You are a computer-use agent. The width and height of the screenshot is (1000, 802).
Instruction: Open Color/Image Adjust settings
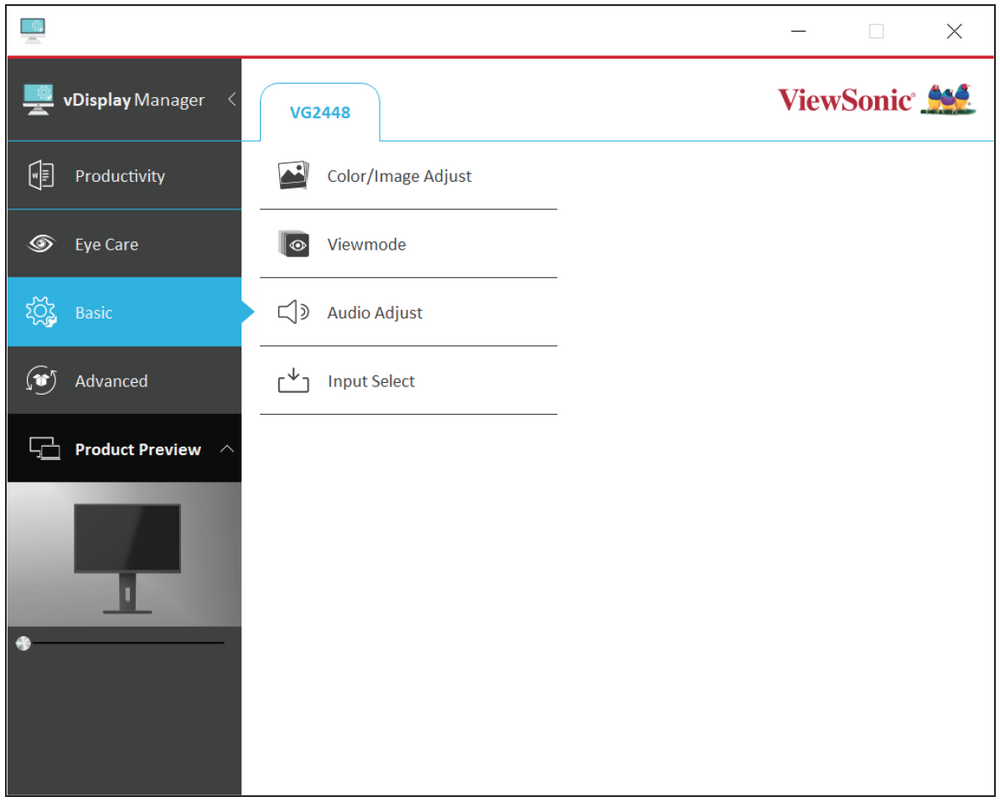pyautogui.click(x=408, y=175)
